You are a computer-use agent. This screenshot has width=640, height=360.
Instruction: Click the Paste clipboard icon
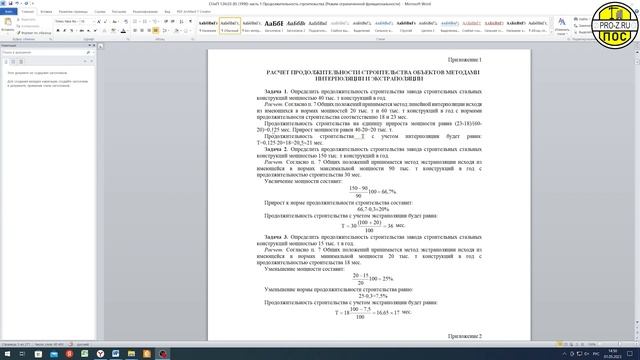click(8, 21)
